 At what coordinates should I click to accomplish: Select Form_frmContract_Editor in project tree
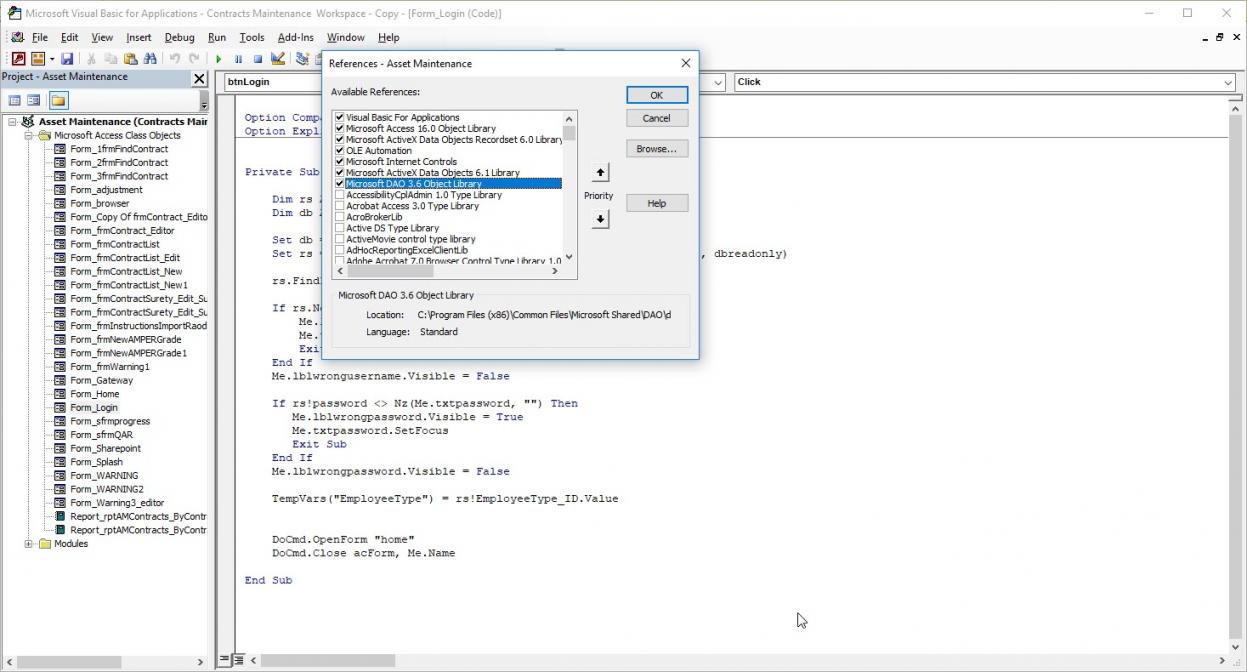pyautogui.click(x=122, y=231)
